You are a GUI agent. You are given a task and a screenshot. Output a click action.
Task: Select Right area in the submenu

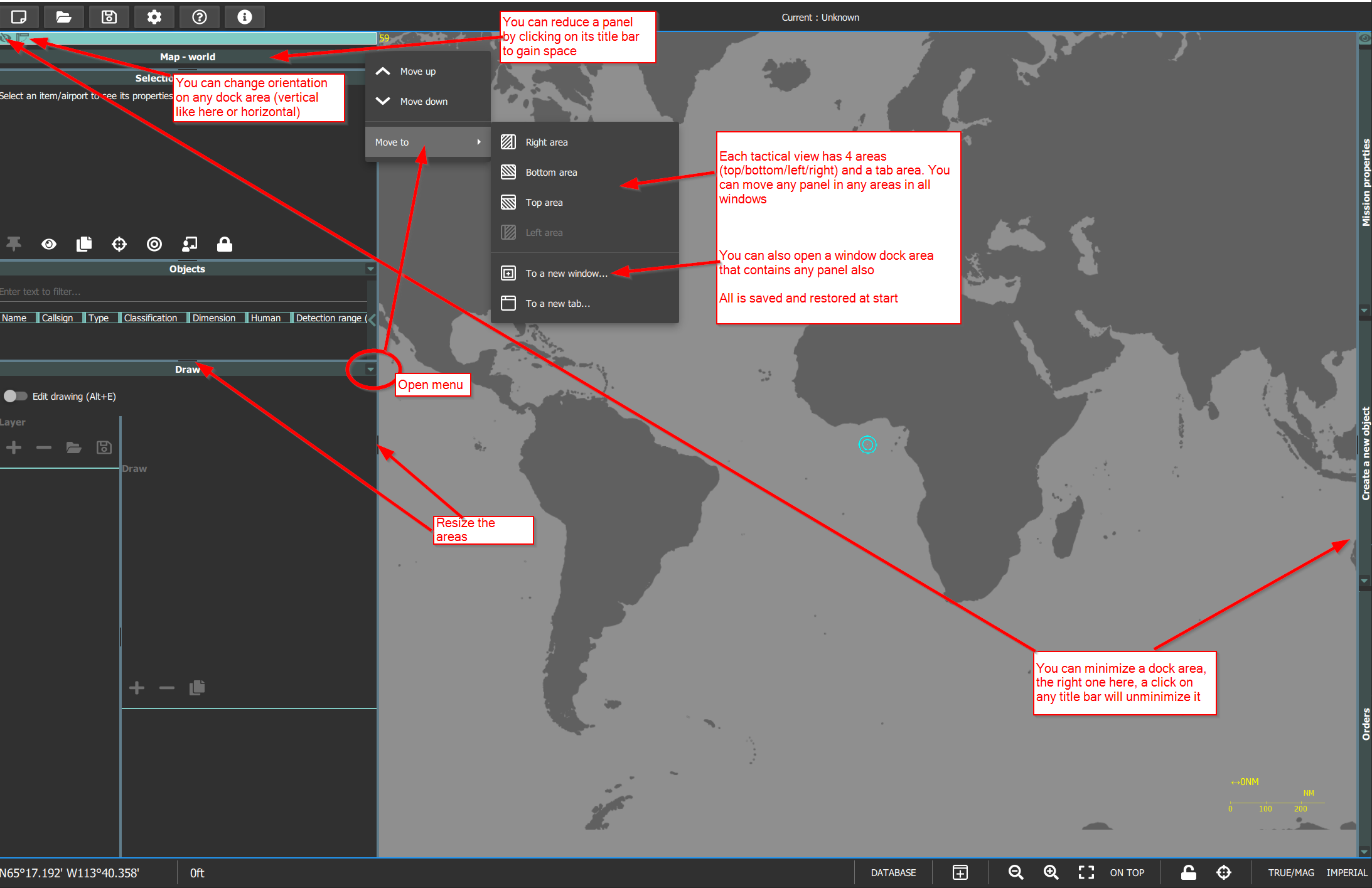click(x=584, y=142)
